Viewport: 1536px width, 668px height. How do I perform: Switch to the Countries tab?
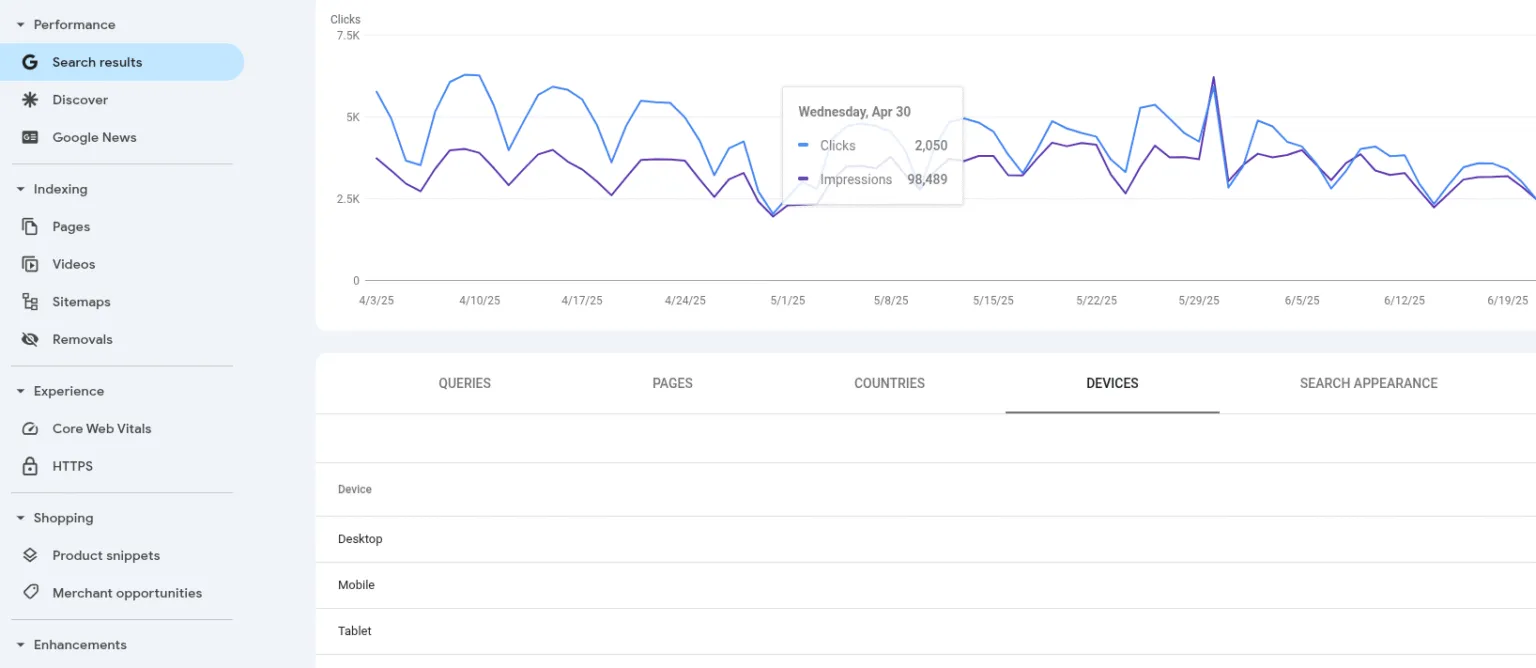(x=889, y=383)
